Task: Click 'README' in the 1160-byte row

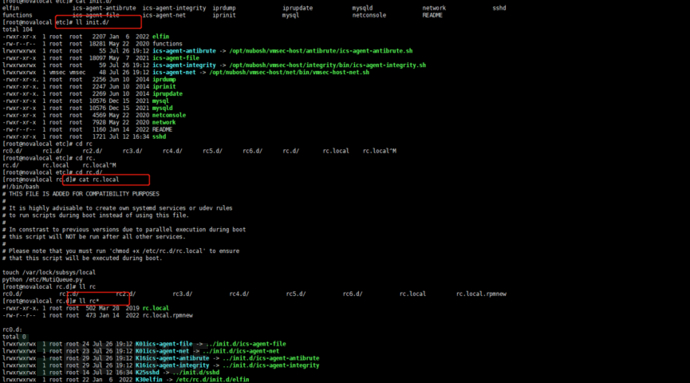Action: pos(162,129)
